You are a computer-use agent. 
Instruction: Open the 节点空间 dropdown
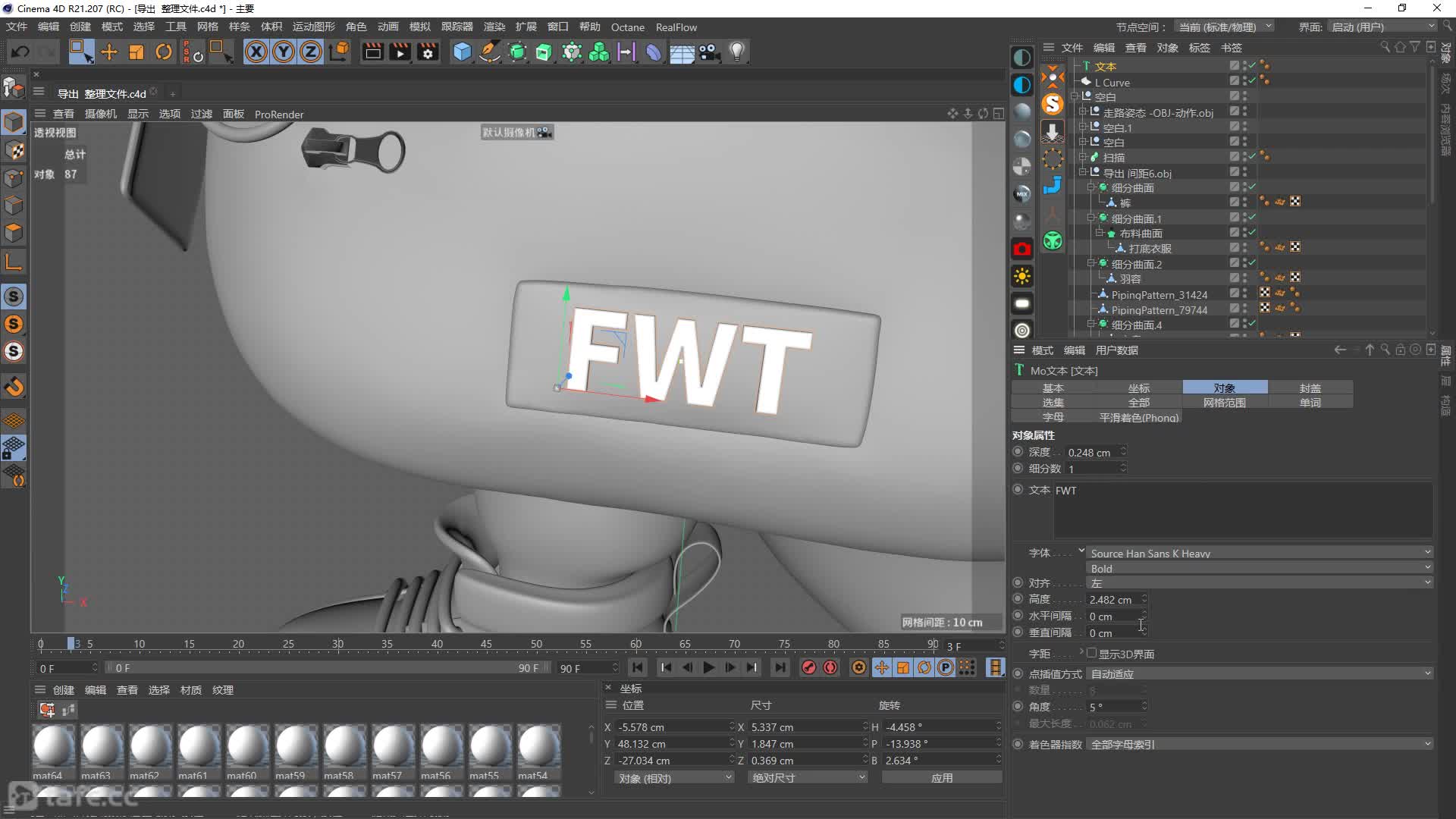click(x=1223, y=27)
